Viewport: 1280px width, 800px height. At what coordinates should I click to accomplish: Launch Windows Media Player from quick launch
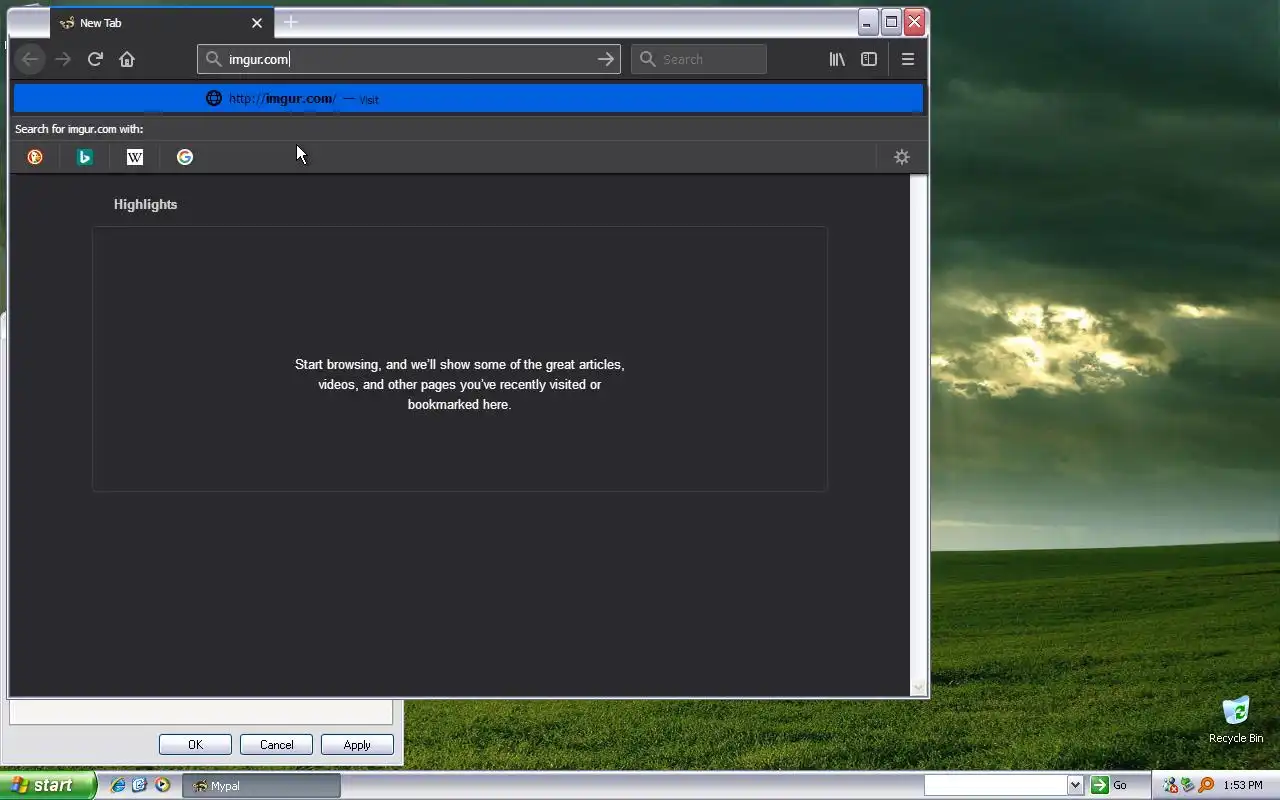(x=162, y=786)
